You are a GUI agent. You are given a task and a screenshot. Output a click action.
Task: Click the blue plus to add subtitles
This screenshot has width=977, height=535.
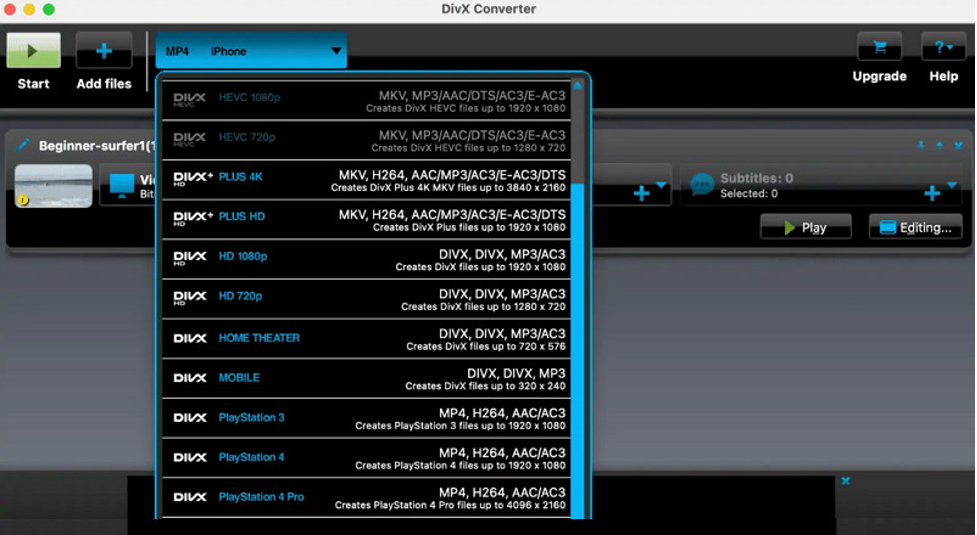(932, 193)
